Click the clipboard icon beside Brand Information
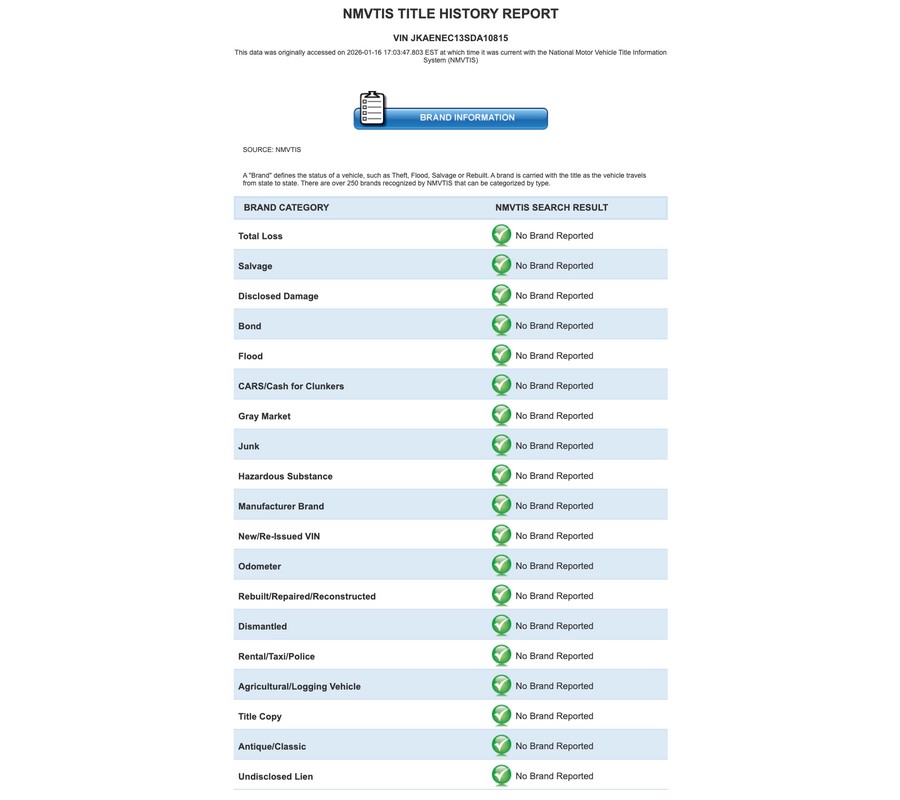Screen dimensions: 900x800 372,108
